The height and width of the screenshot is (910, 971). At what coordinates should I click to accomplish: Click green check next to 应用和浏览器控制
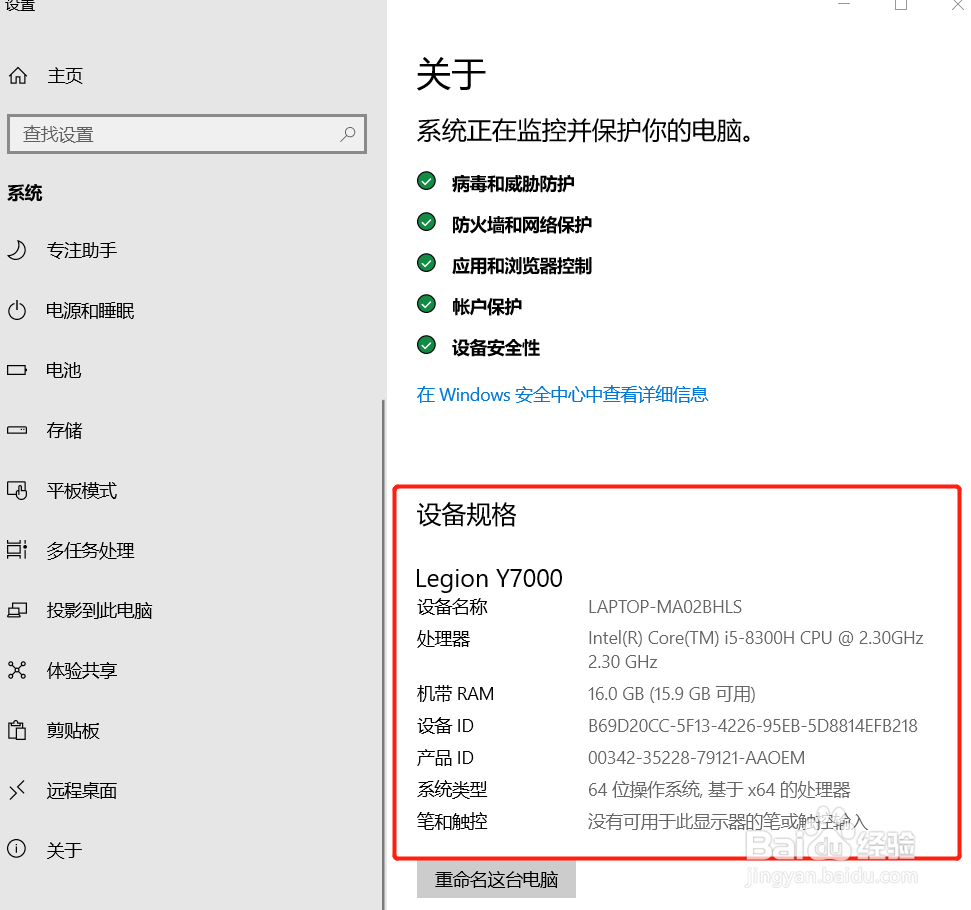click(426, 263)
